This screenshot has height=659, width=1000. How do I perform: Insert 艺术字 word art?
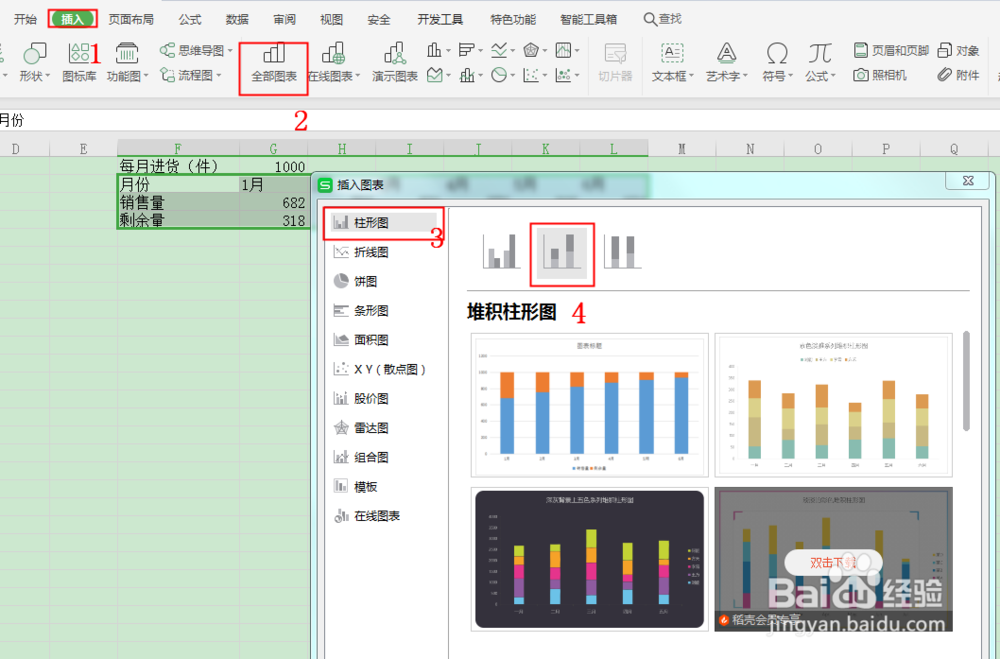tap(726, 63)
